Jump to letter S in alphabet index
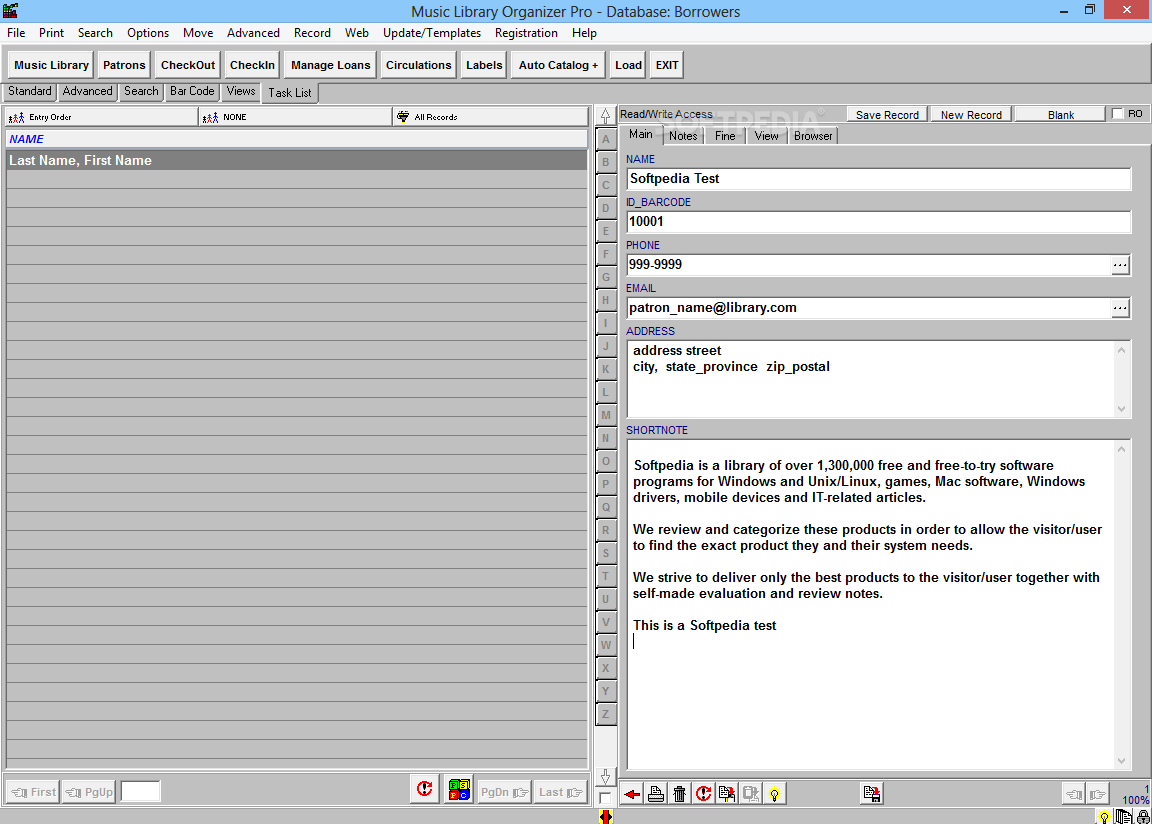This screenshot has height=824, width=1152. coord(605,553)
